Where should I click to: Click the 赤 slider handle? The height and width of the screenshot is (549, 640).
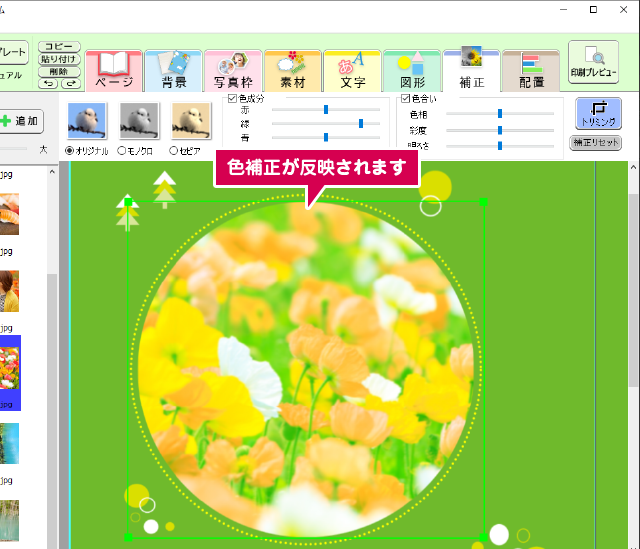(x=326, y=109)
